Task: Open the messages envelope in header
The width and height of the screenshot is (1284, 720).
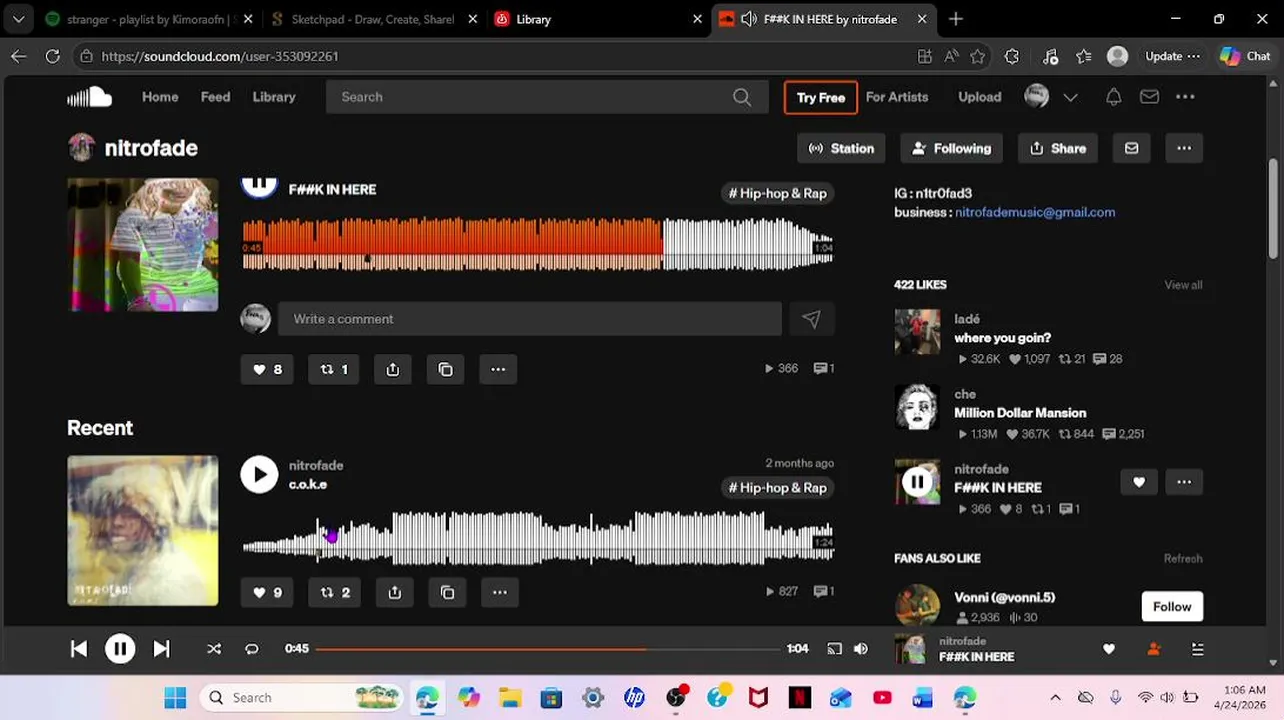Action: (1149, 97)
